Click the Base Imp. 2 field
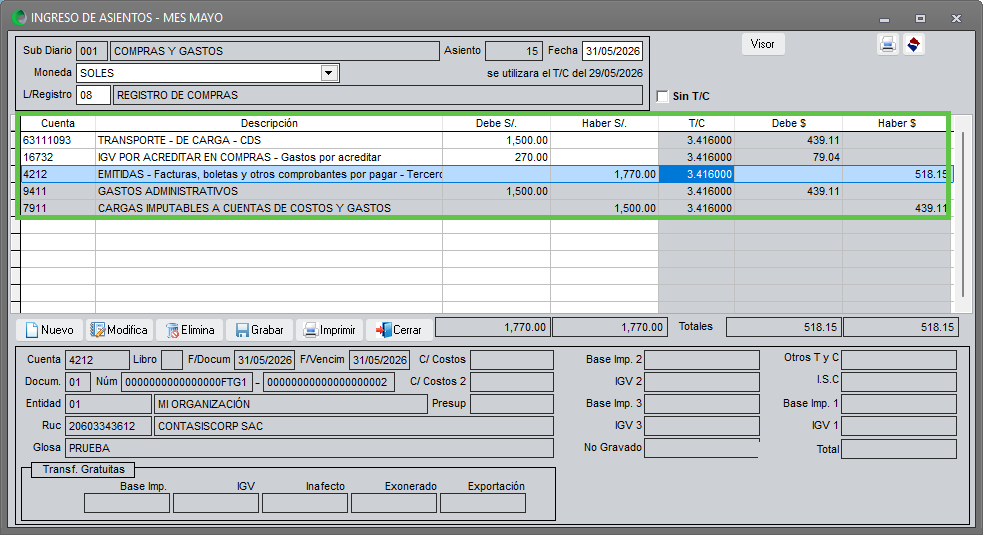The height and width of the screenshot is (535, 983). click(x=702, y=360)
